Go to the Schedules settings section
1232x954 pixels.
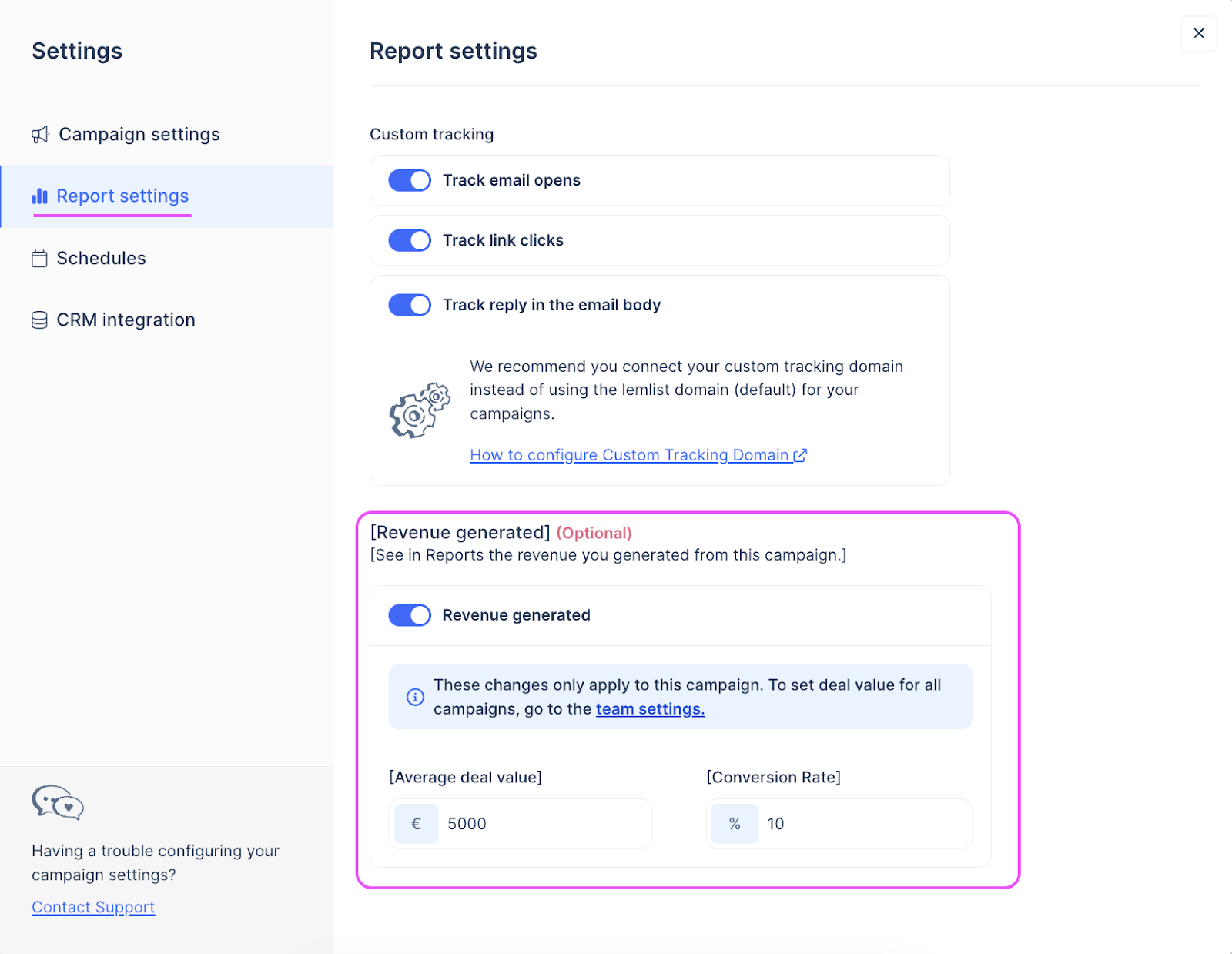(x=101, y=259)
